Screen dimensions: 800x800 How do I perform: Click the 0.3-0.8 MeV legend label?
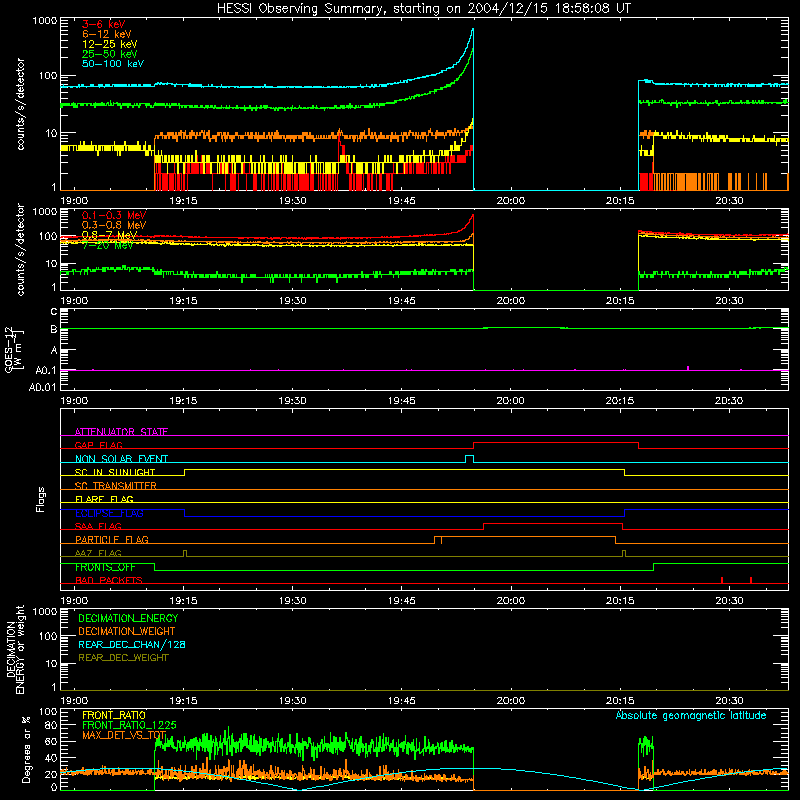114,225
